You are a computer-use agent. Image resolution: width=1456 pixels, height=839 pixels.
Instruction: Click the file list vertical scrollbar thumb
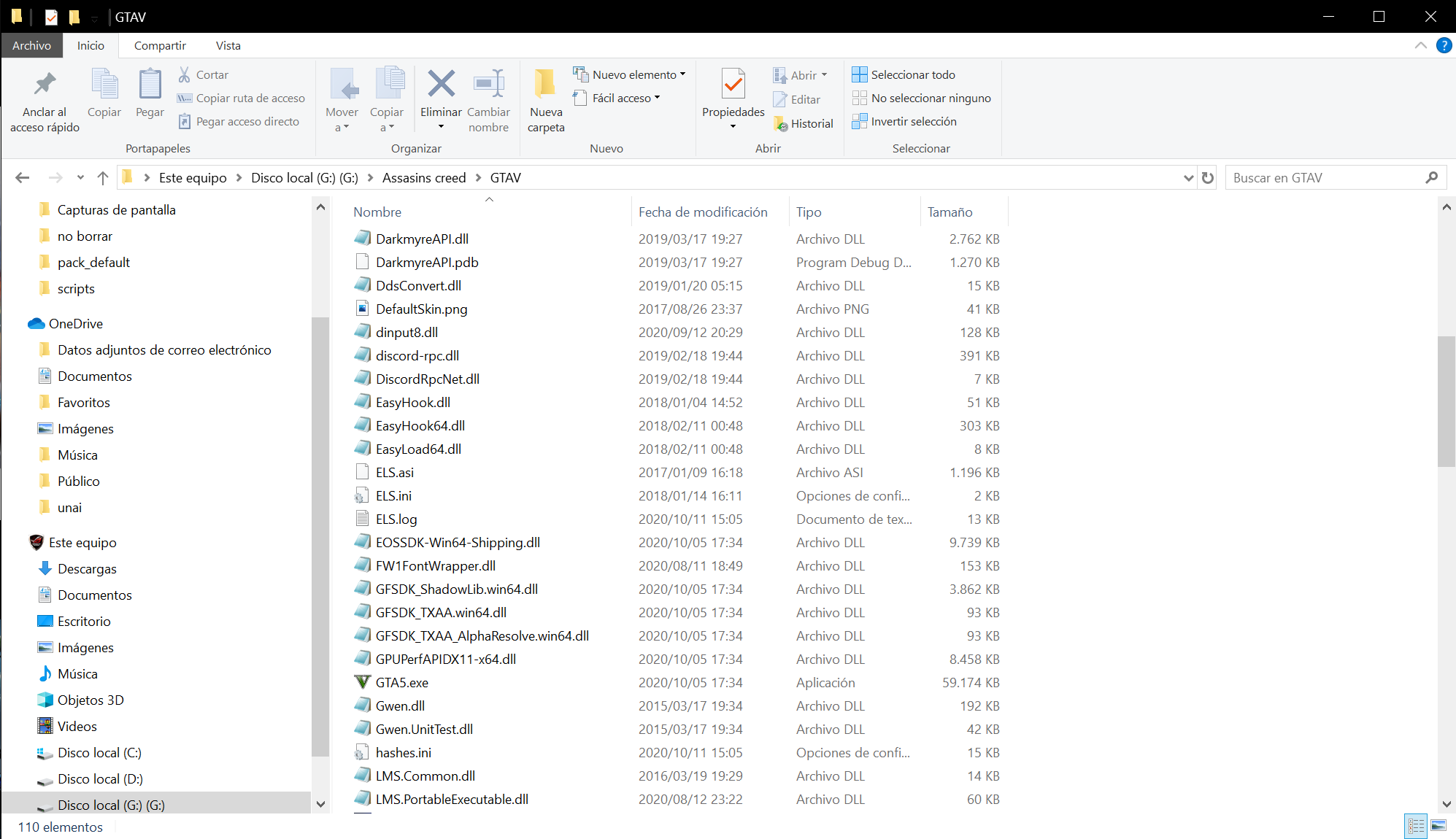click(x=1446, y=401)
